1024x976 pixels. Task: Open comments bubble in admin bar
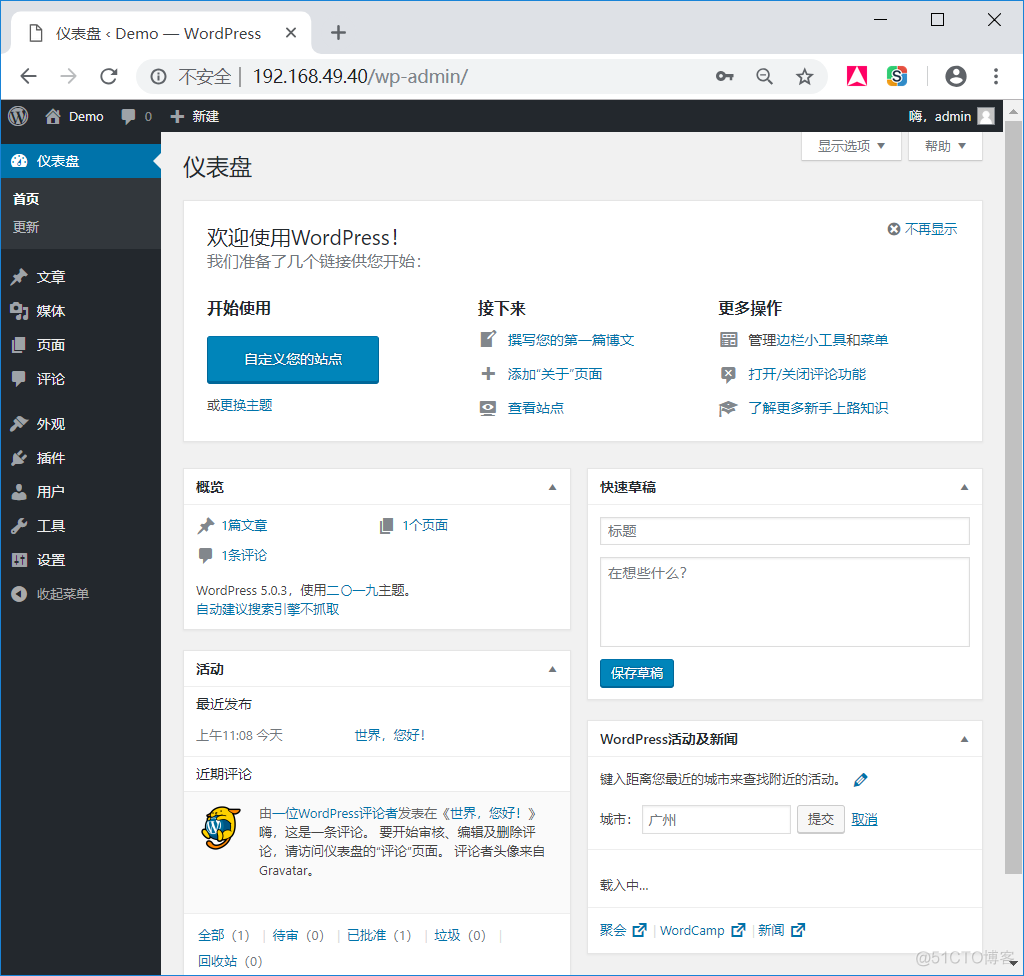point(136,116)
